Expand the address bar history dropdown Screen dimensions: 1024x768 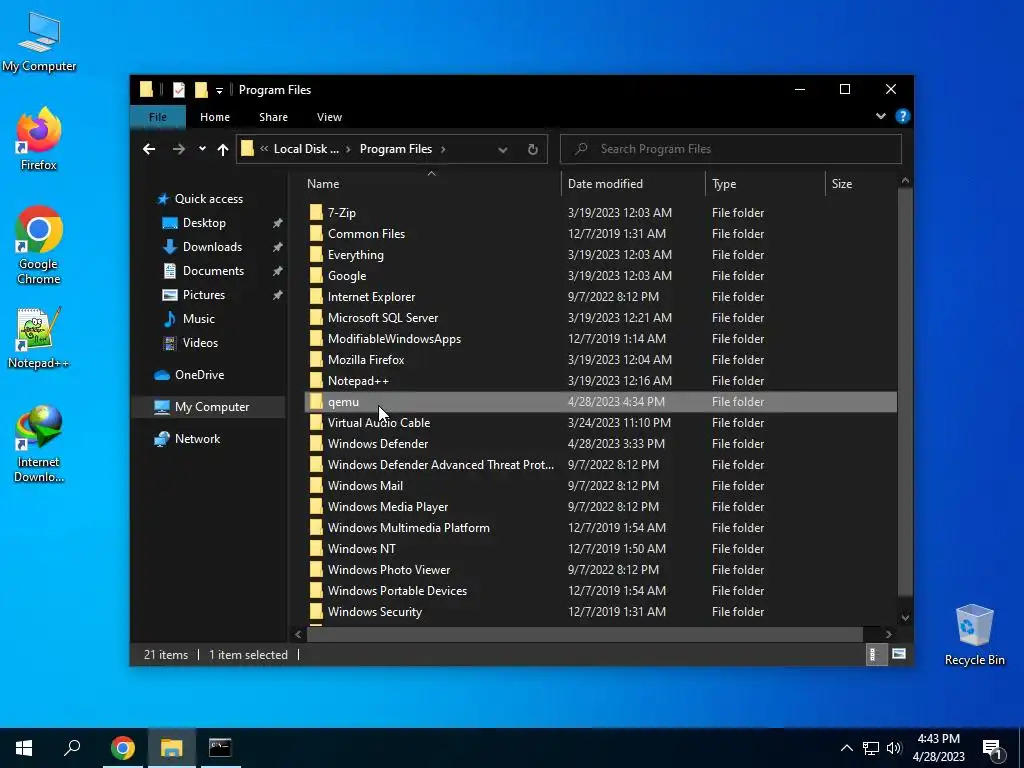[x=502, y=149]
